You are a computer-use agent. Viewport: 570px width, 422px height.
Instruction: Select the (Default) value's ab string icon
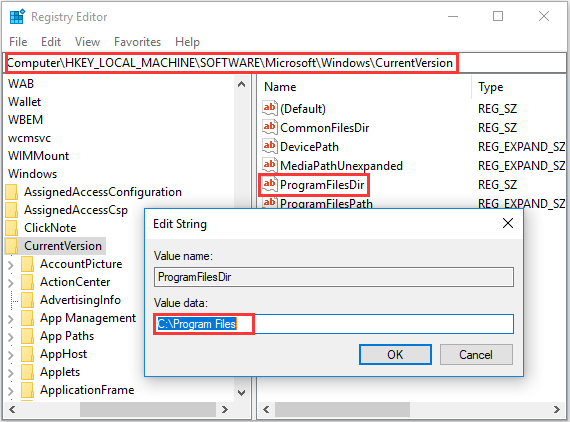click(270, 108)
